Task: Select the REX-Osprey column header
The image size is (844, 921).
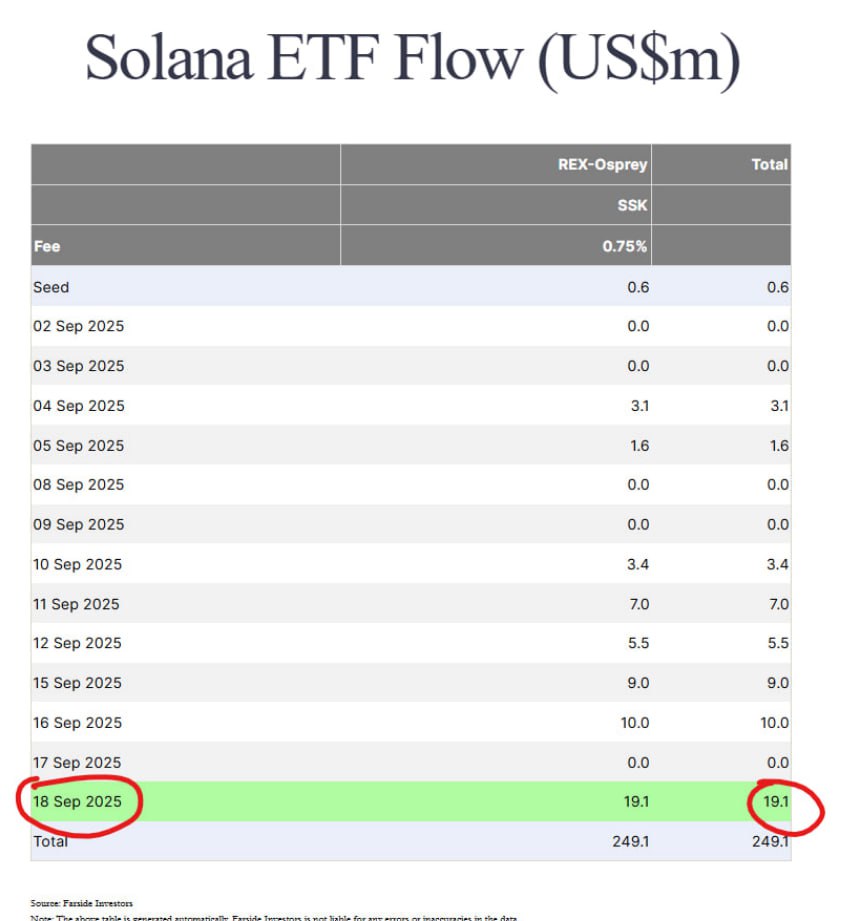Action: click(602, 164)
